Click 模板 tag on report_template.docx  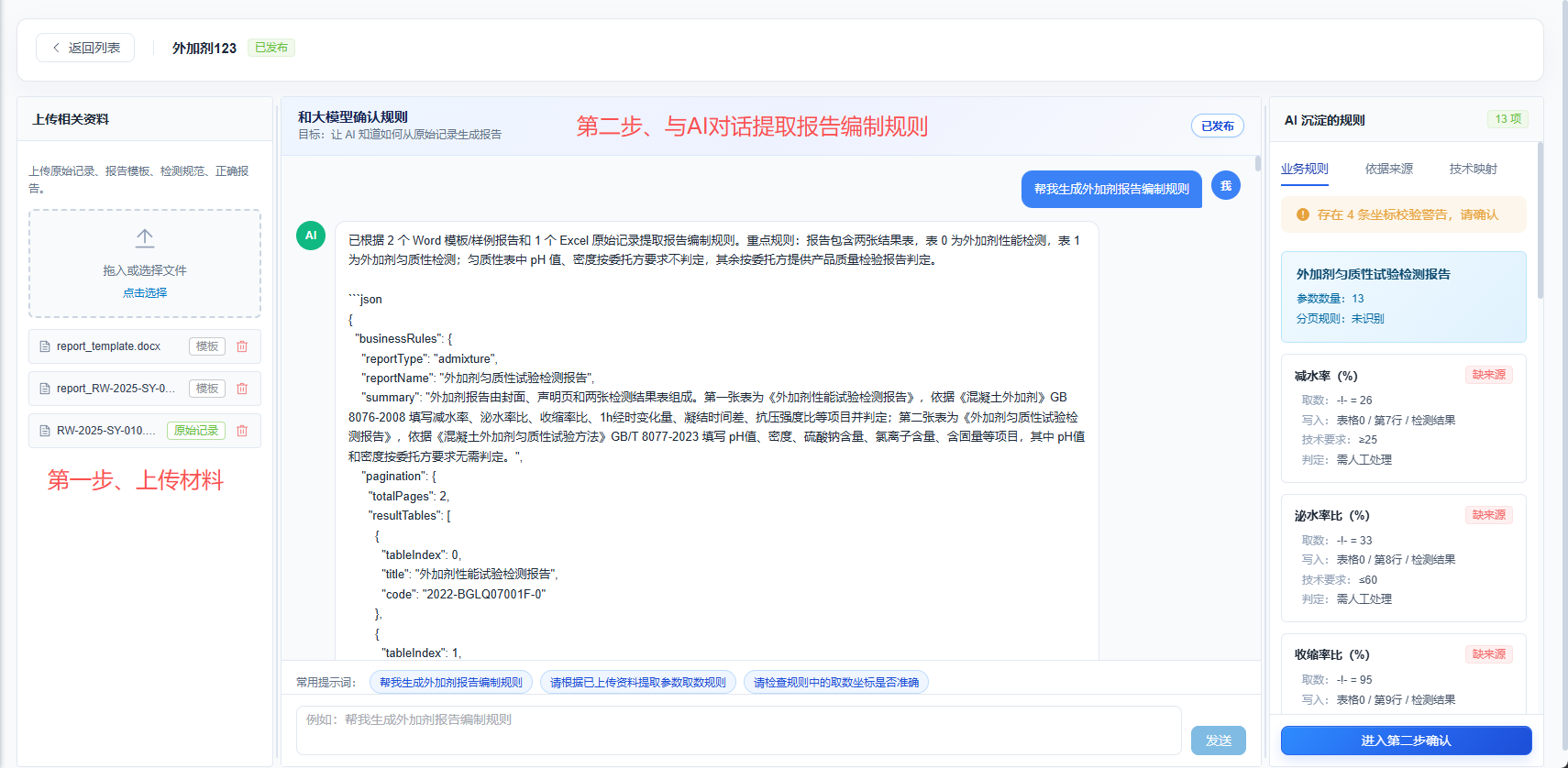pyautogui.click(x=207, y=346)
